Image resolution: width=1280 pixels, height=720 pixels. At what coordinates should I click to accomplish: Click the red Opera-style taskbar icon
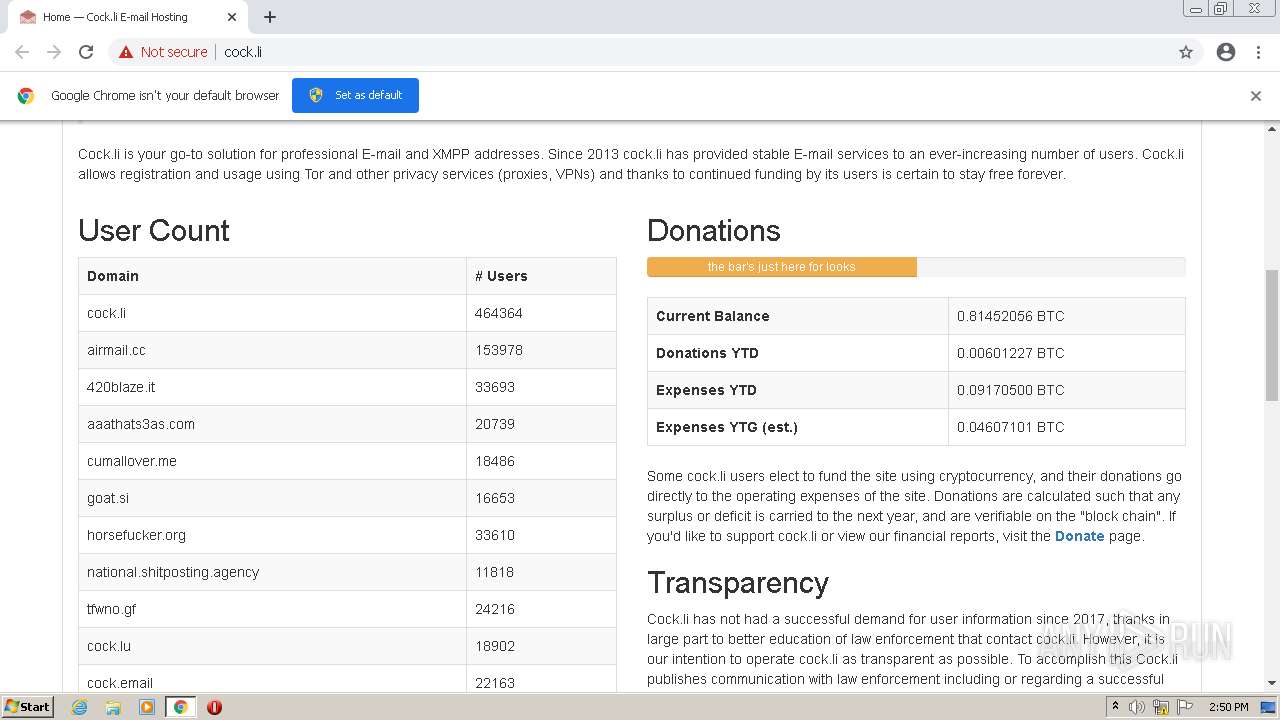214,707
